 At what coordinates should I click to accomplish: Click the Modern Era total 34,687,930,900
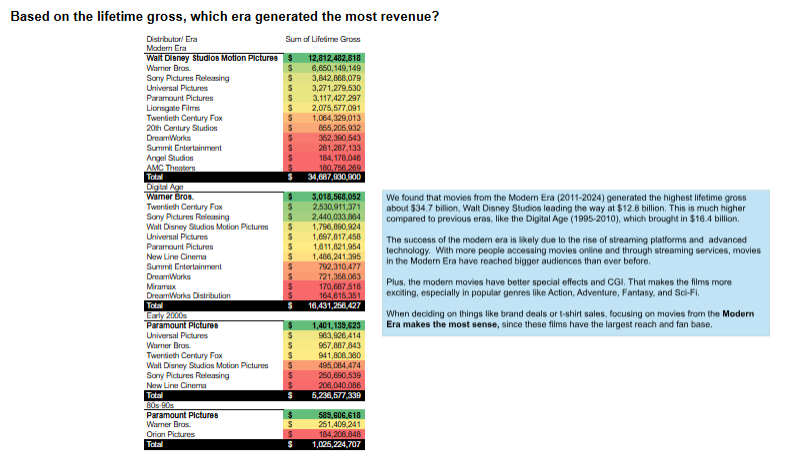(x=334, y=177)
